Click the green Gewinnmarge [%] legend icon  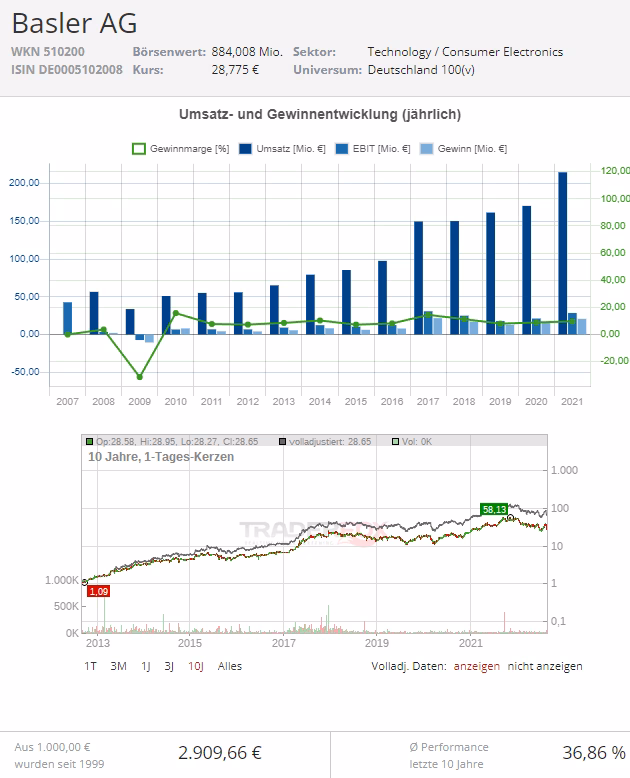pos(140,149)
